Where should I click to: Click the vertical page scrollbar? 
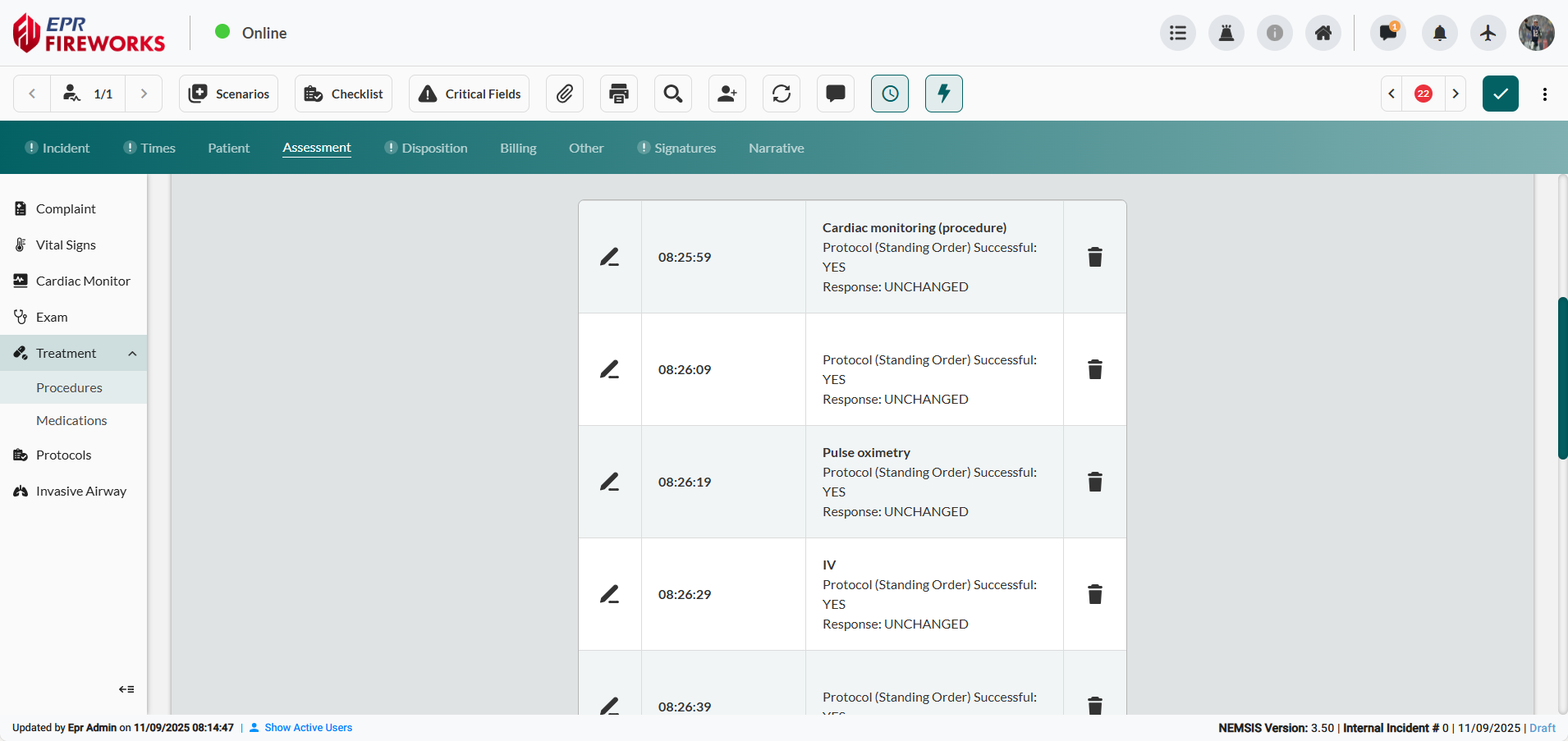(x=1562, y=377)
